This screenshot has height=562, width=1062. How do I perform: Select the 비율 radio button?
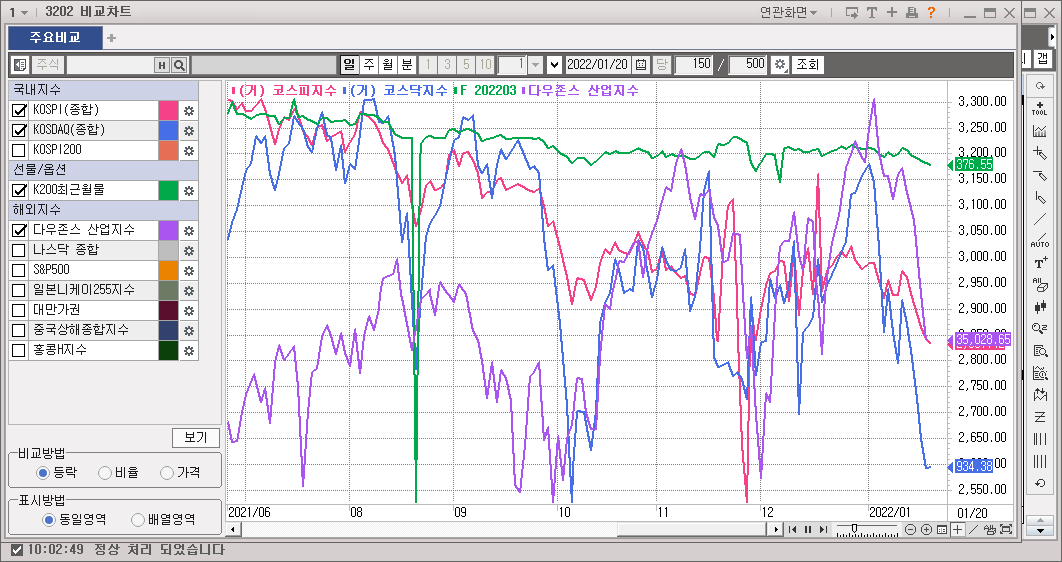coord(105,472)
